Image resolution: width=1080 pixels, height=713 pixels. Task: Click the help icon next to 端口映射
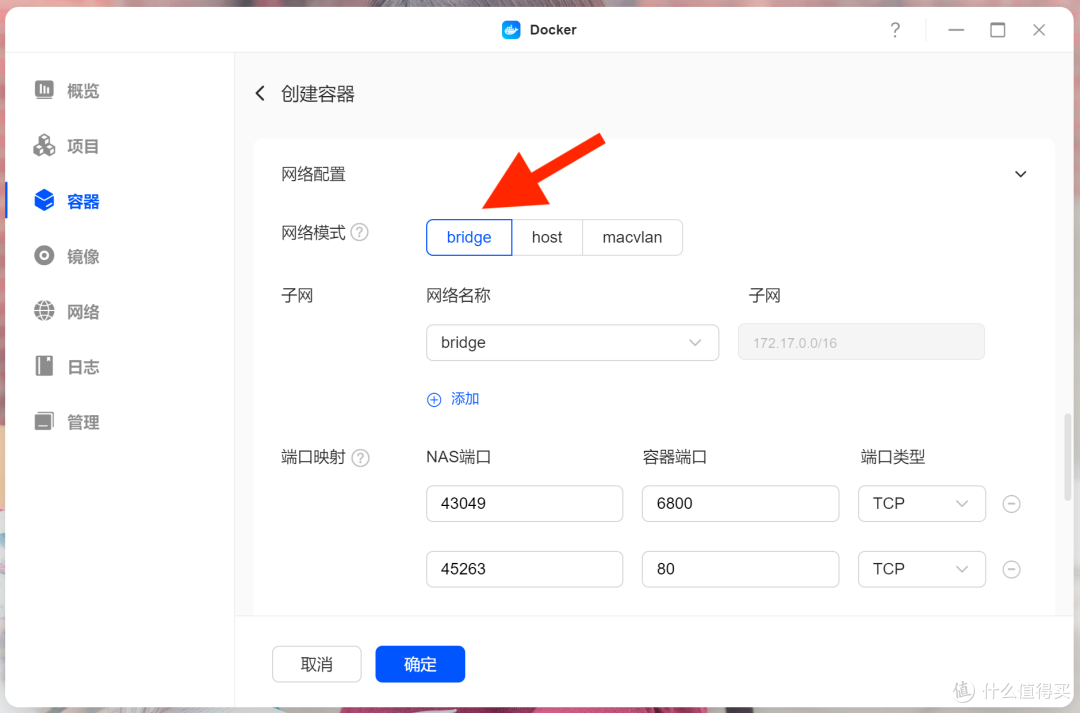[360, 458]
